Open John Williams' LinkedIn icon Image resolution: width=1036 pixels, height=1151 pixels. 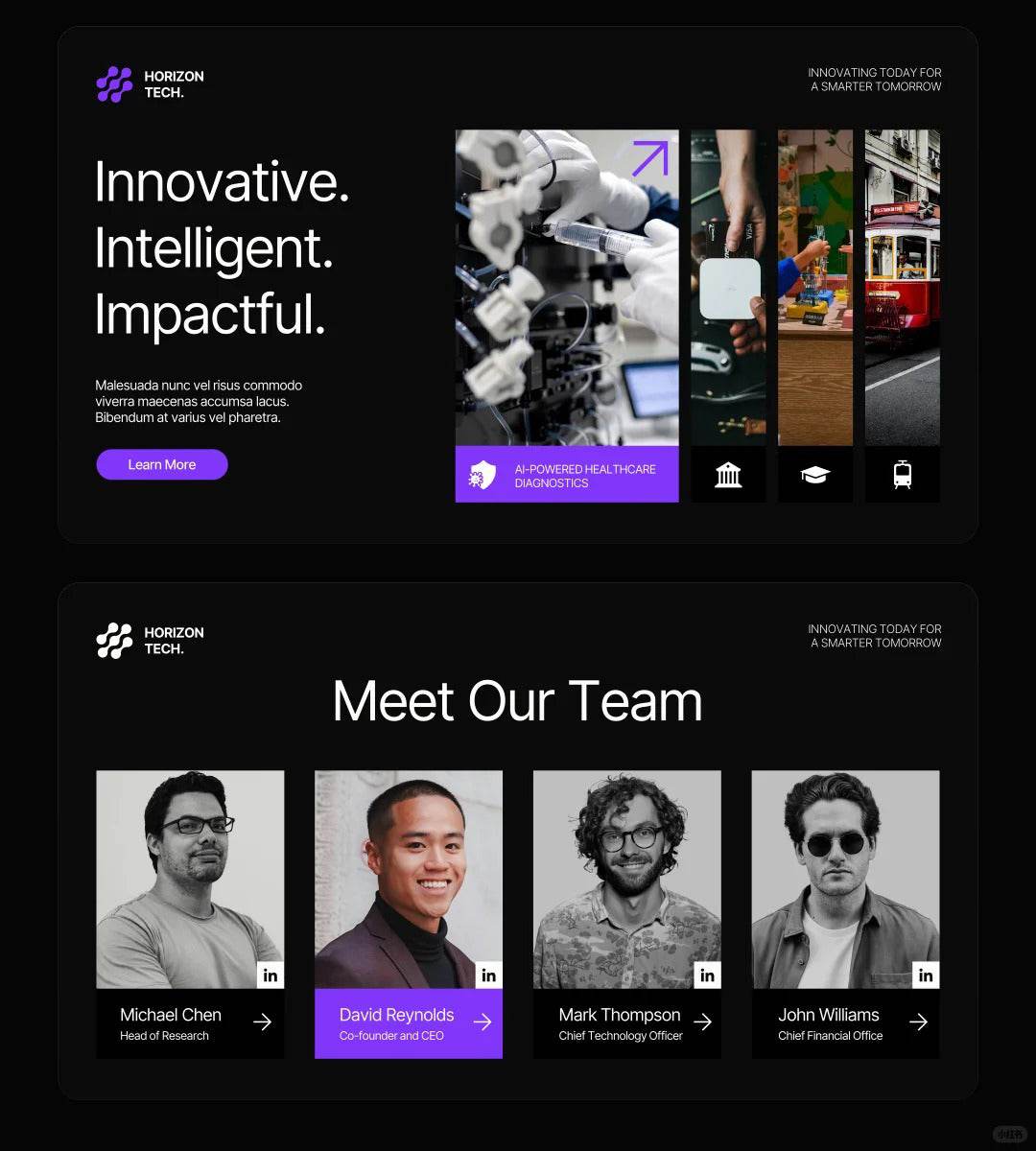[926, 975]
